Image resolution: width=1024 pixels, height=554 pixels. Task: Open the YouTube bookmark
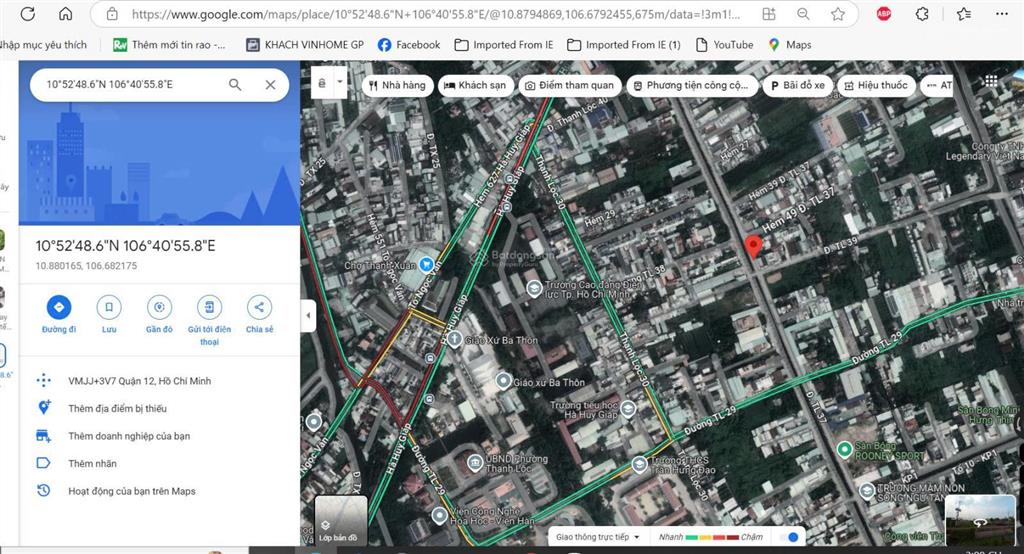pyautogui.click(x=725, y=45)
